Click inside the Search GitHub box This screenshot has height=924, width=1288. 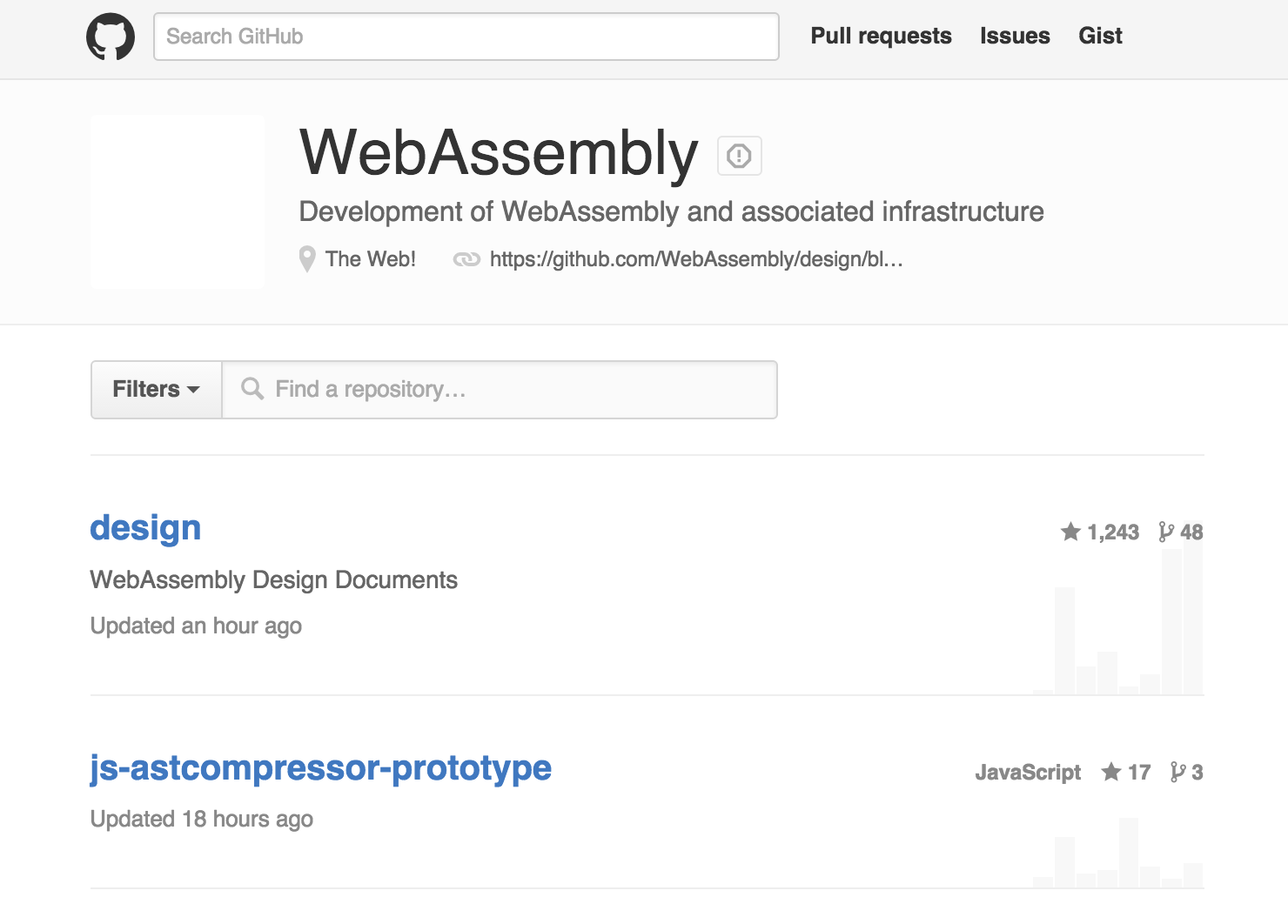466,36
